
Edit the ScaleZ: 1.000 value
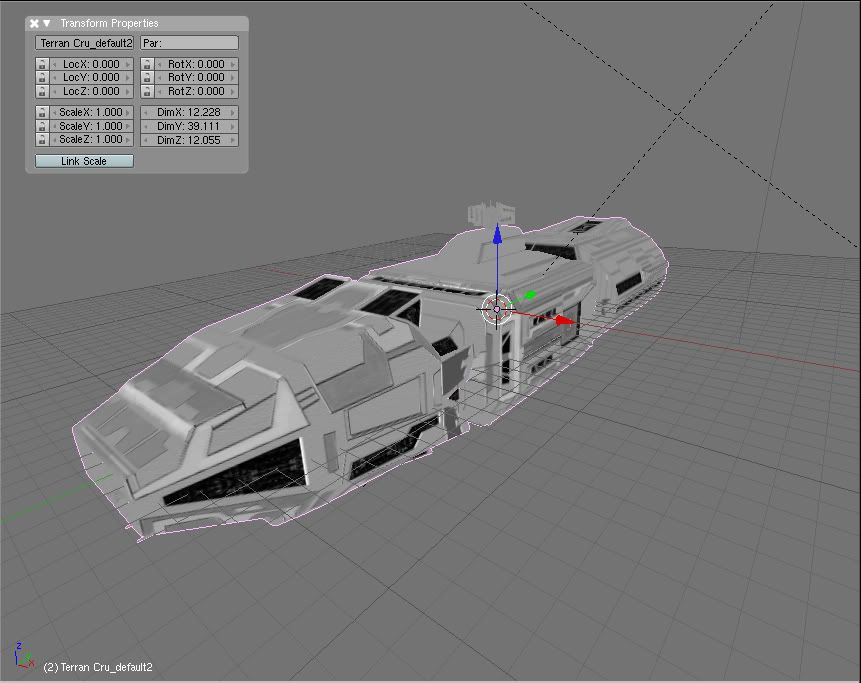click(x=91, y=139)
